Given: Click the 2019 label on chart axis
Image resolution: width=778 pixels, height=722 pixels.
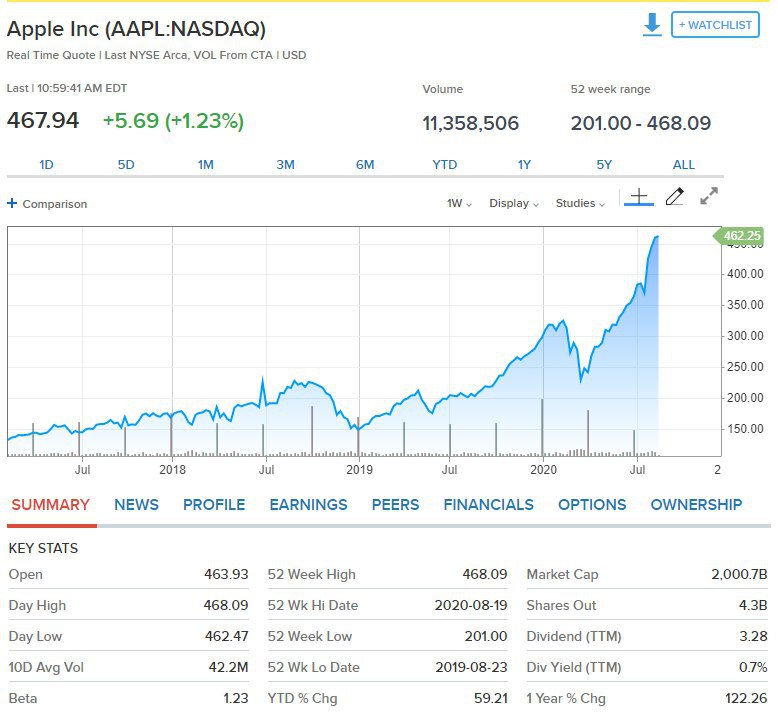Looking at the screenshot, I should pos(359,469).
